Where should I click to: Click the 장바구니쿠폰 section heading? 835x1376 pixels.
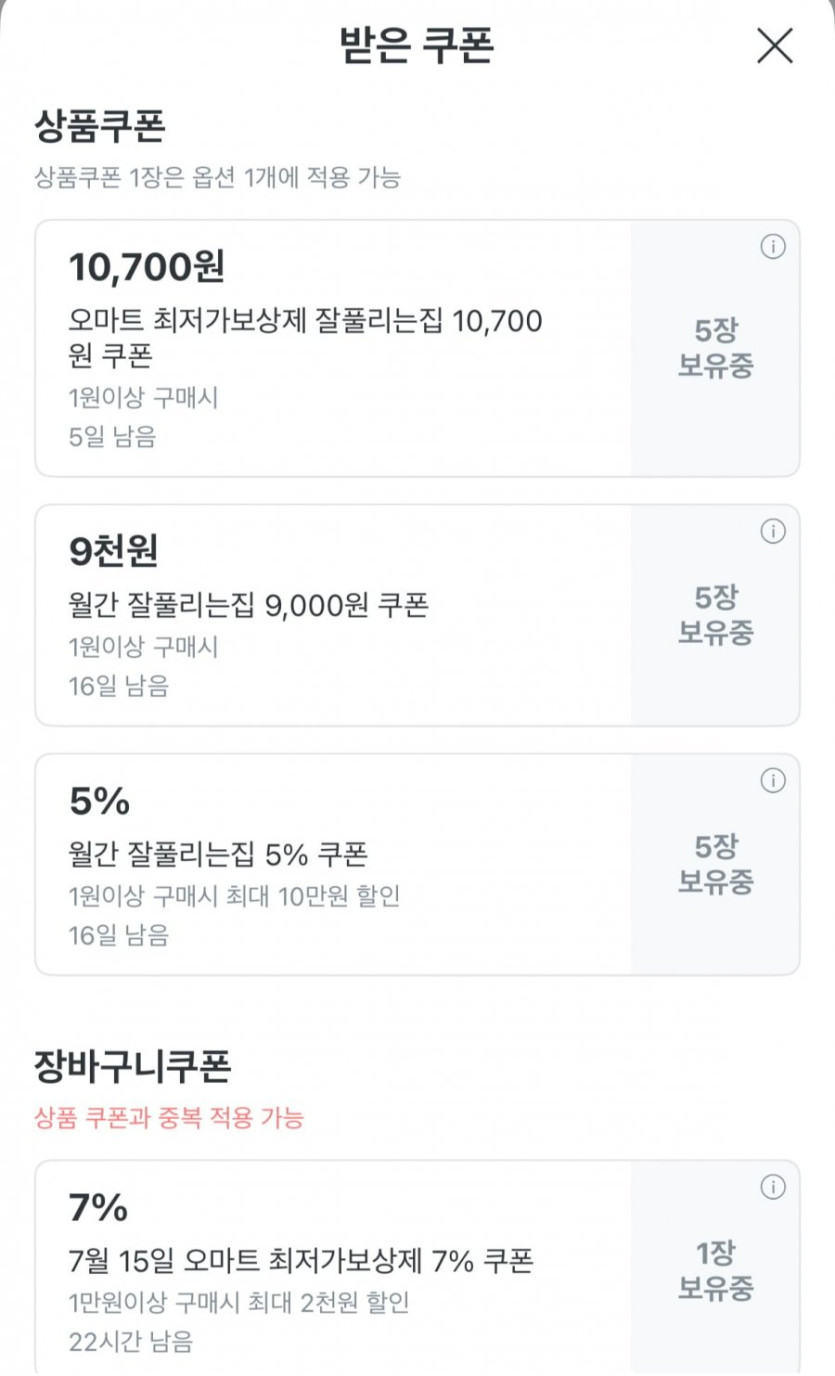coord(133,1067)
